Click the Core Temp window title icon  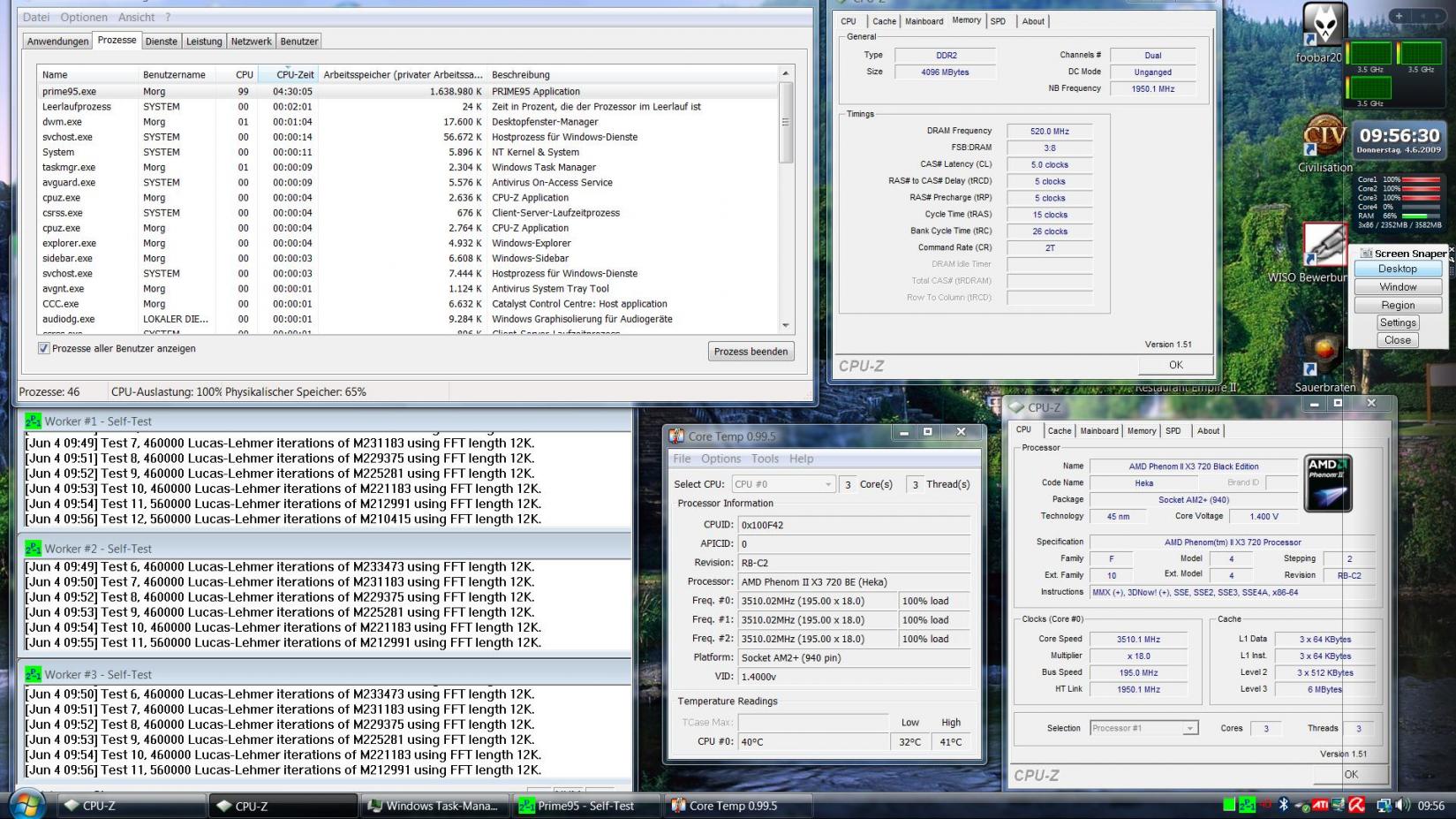[x=676, y=436]
